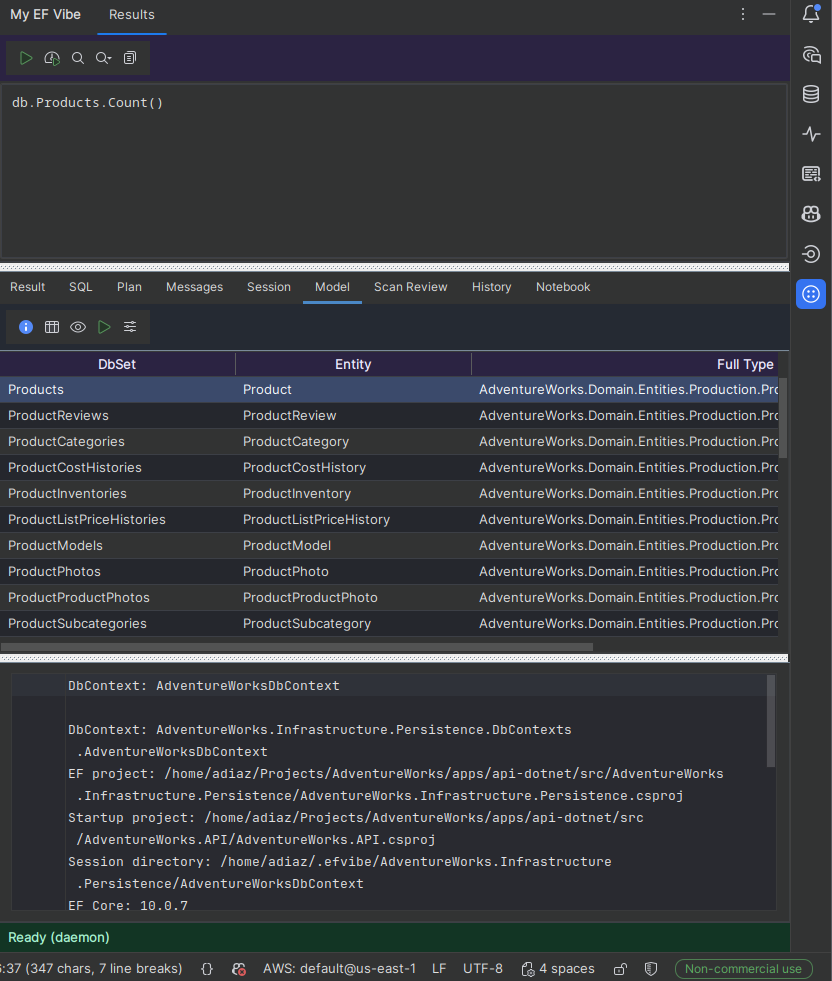The width and height of the screenshot is (832, 981).
Task: Open the circular history sidebar icon
Action: (811, 254)
